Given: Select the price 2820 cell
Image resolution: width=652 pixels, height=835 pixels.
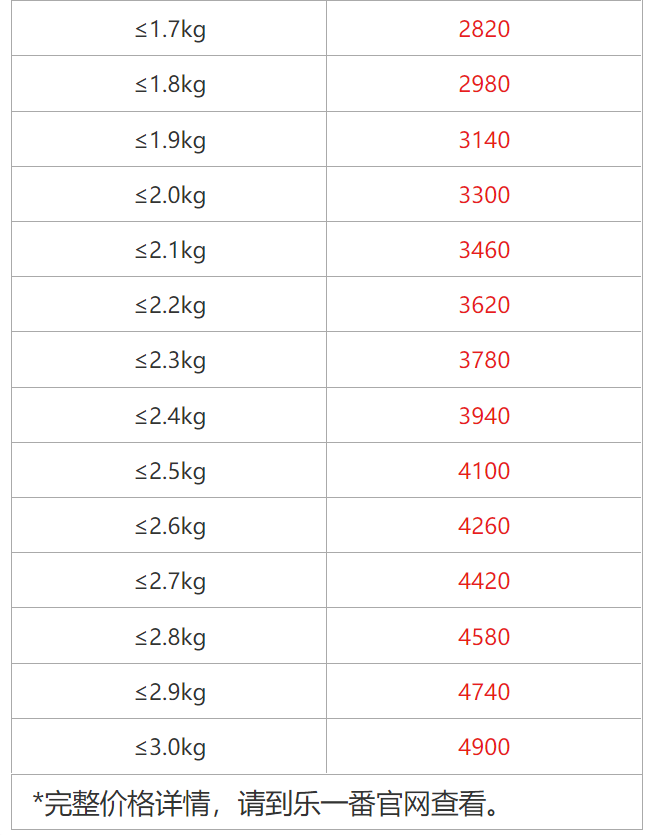Looking at the screenshot, I should point(484,29).
